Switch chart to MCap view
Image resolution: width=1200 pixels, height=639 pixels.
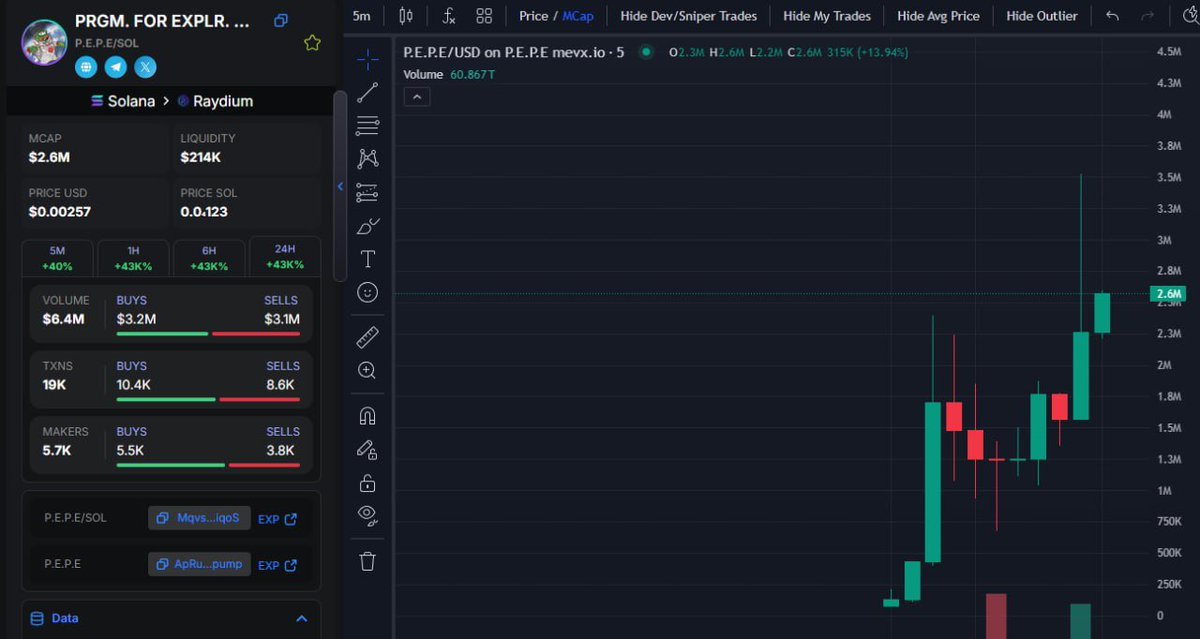577,16
